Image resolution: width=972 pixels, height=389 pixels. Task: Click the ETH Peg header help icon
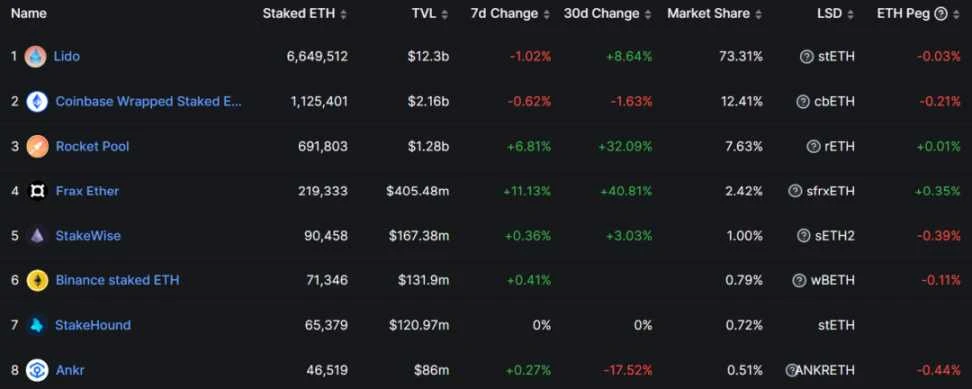coord(940,14)
